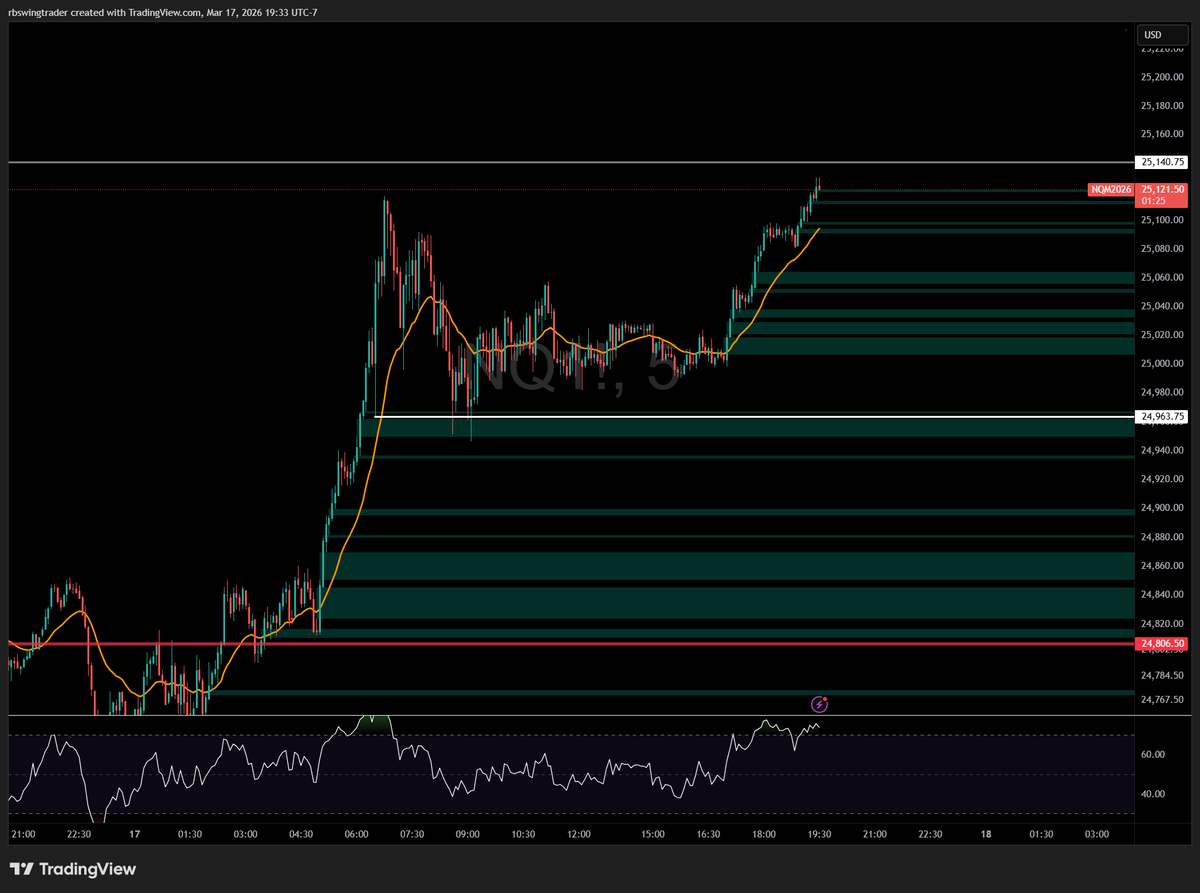The height and width of the screenshot is (893, 1200).
Task: Click 25,160.00 on the price axis
Action: tap(1161, 134)
